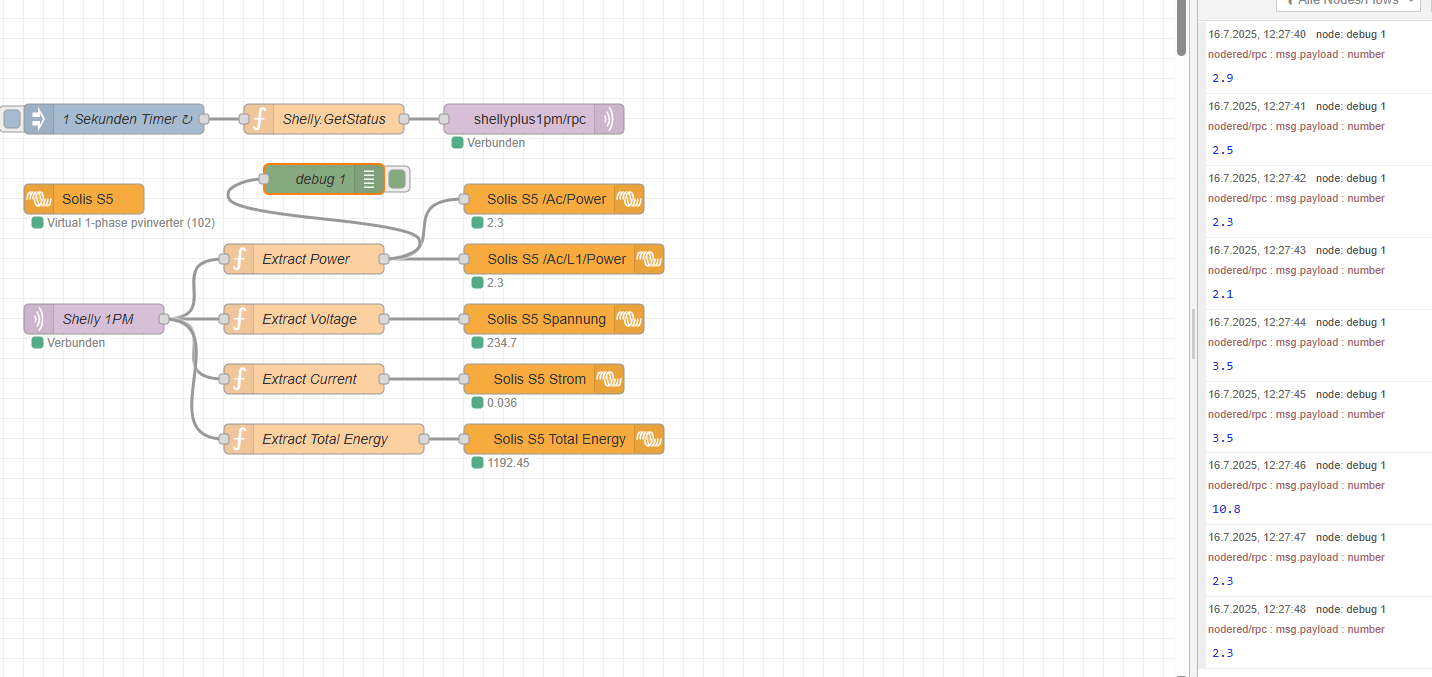Click the Victron icon on Solis S5 /Ac/L1/Power
The height and width of the screenshot is (677, 1432).
649,259
